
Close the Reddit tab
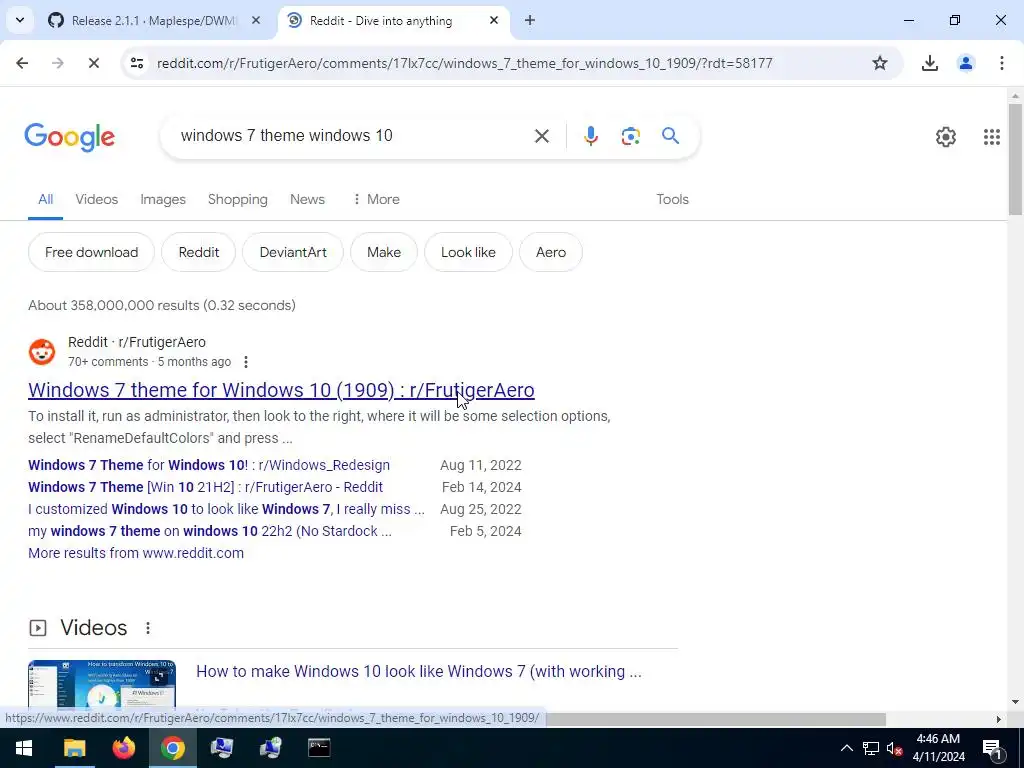coord(494,21)
